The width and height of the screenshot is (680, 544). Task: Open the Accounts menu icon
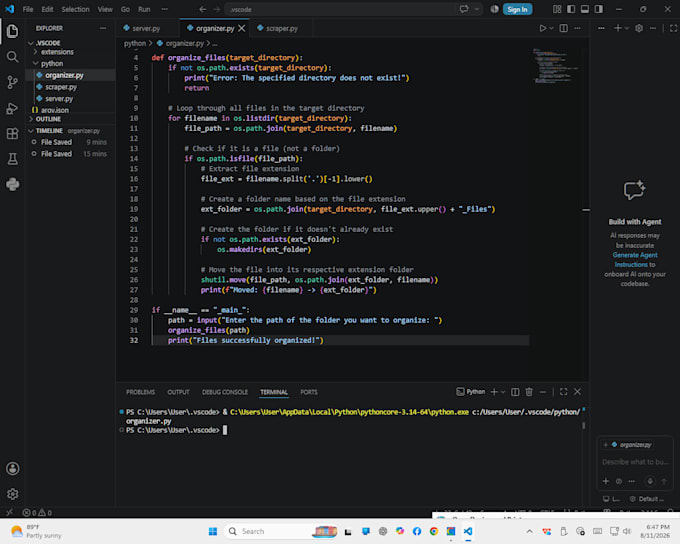click(13, 469)
